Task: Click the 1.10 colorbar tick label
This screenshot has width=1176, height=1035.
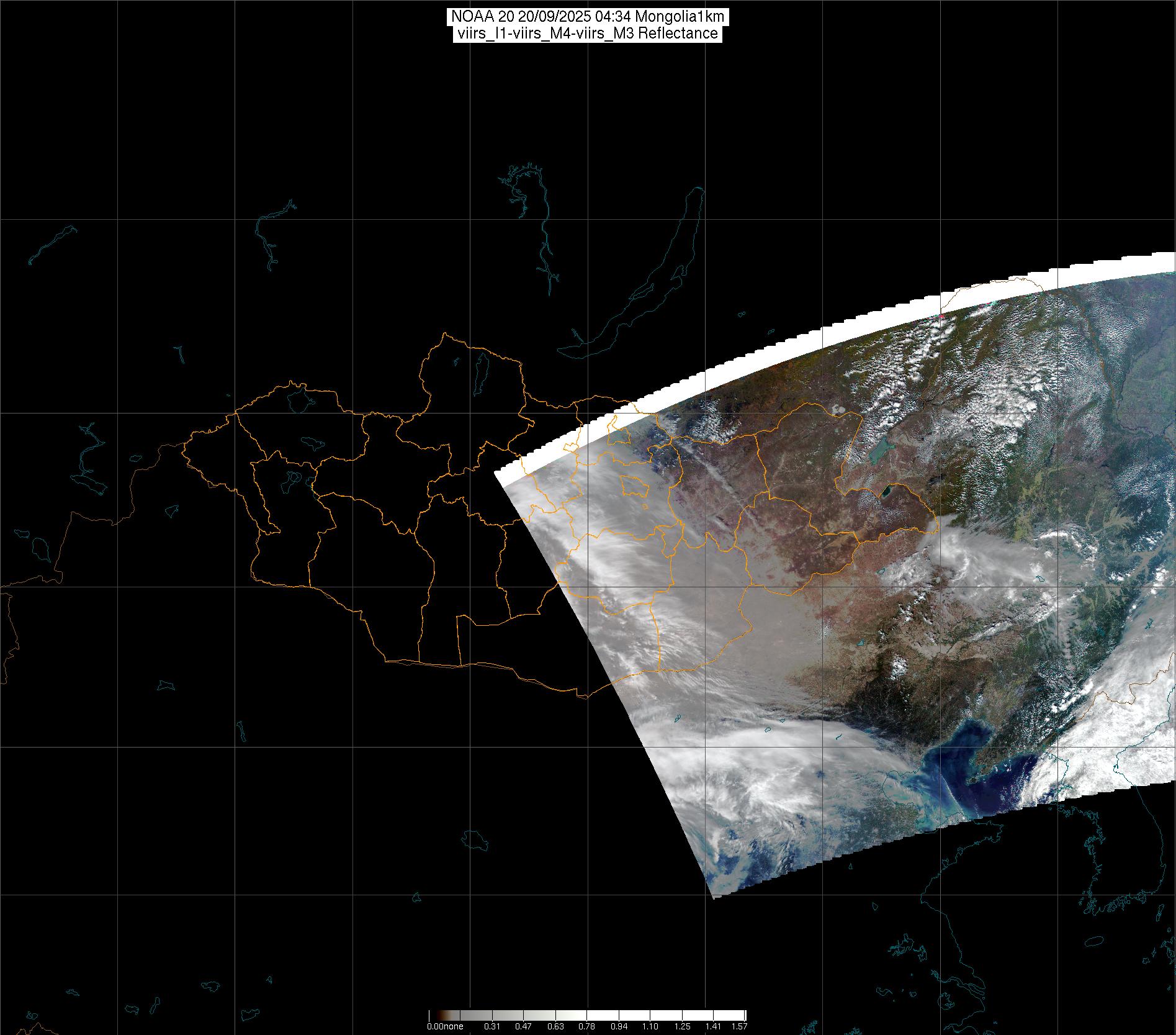Action: pyautogui.click(x=650, y=1026)
